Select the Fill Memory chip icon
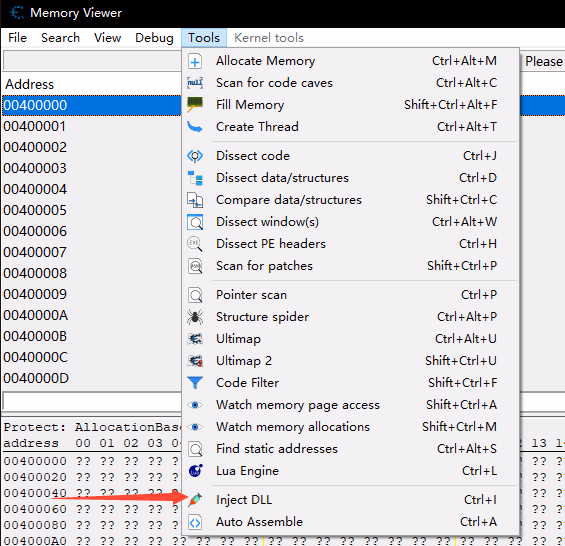 [195, 105]
